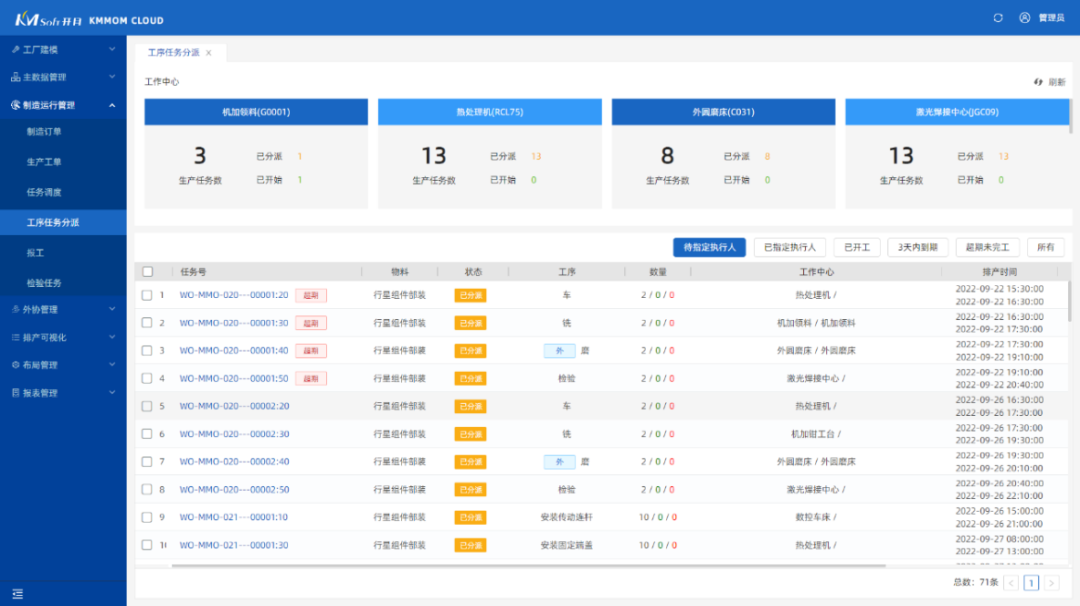Viewport: 1080px width, 606px height.
Task: Filter by 已指定执行人 button
Action: click(789, 247)
